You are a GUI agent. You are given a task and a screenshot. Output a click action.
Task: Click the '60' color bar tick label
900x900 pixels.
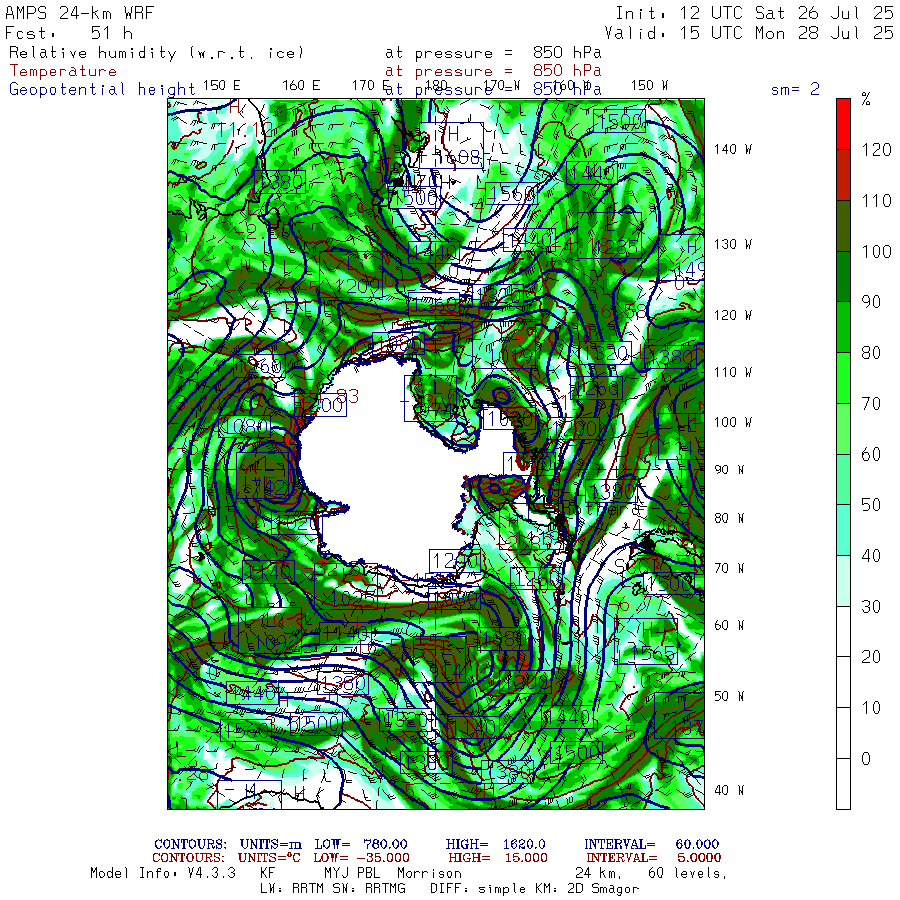pos(871,455)
